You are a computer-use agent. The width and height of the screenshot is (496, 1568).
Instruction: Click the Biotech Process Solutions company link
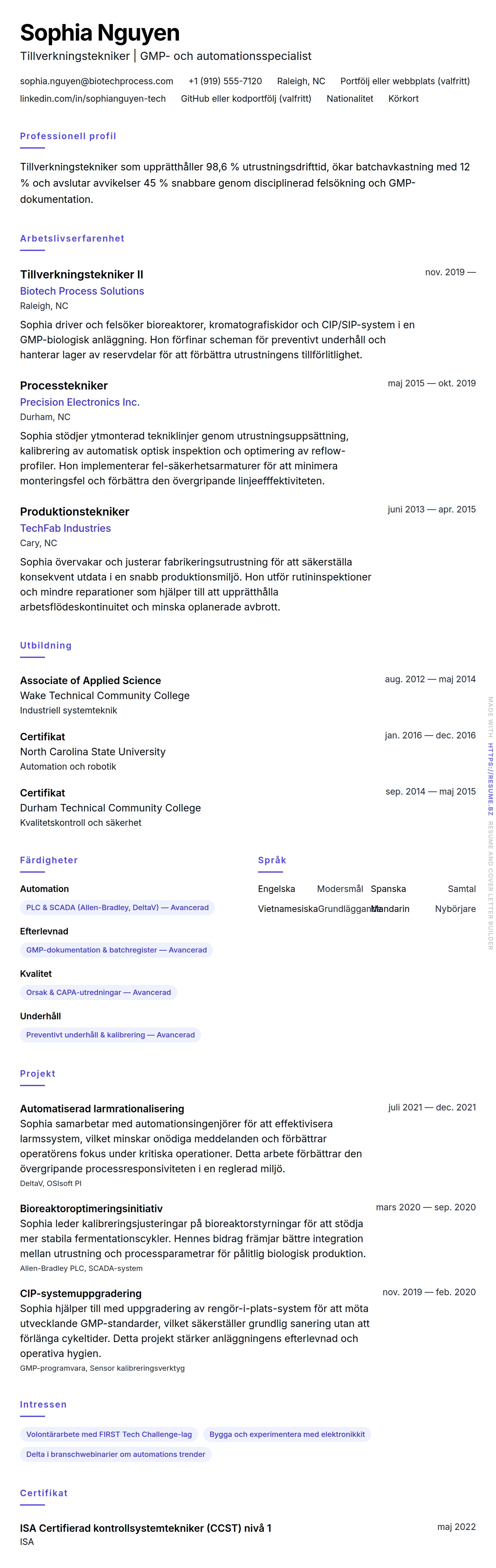[x=82, y=291]
